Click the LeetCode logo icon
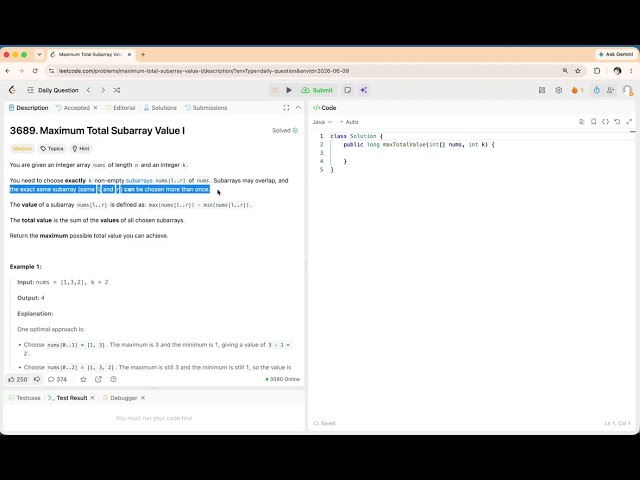640x480 pixels. pyautogui.click(x=12, y=90)
